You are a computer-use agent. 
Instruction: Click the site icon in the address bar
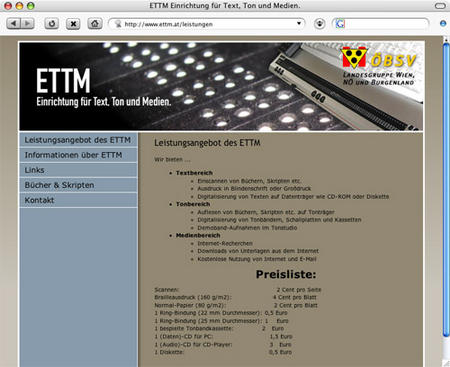point(118,24)
